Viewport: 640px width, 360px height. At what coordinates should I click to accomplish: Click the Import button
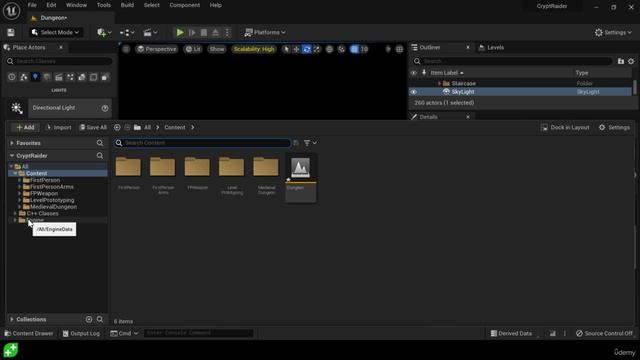(x=59, y=127)
